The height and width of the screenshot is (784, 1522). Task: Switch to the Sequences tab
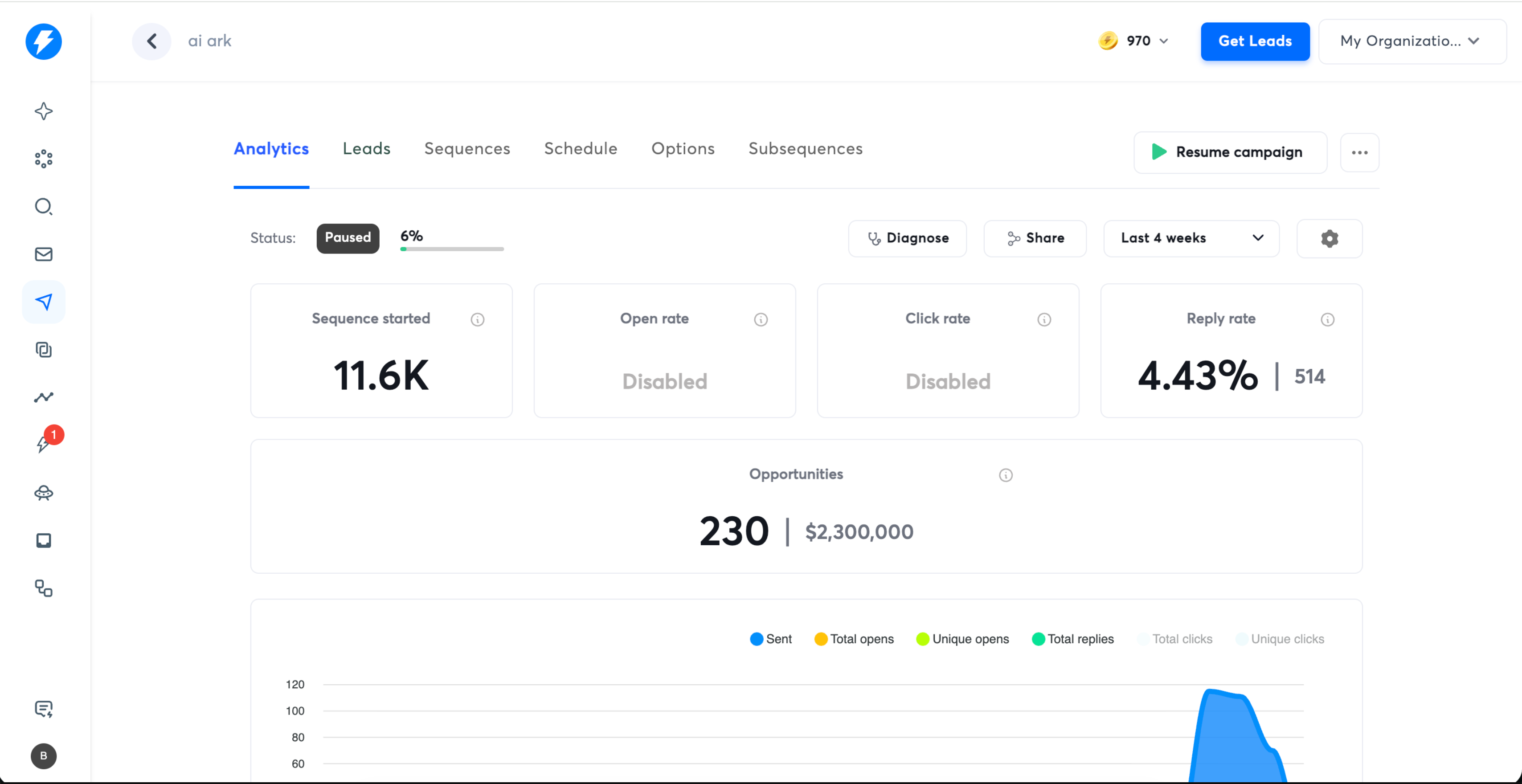pyautogui.click(x=467, y=148)
